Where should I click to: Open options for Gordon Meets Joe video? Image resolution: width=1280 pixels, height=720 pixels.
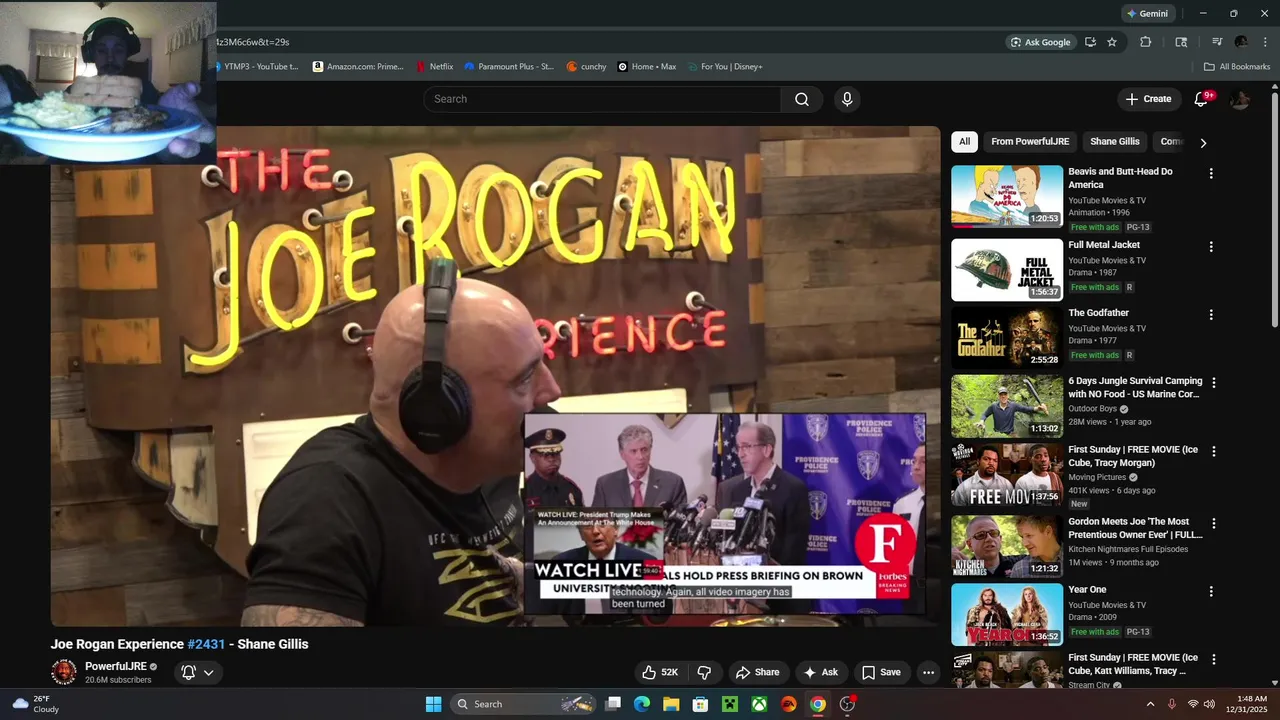(1214, 523)
